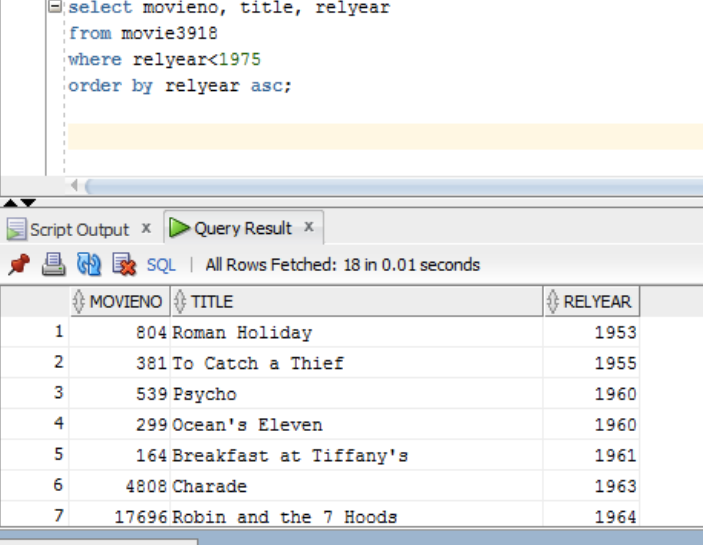Click the Delete row icon

[124, 264]
